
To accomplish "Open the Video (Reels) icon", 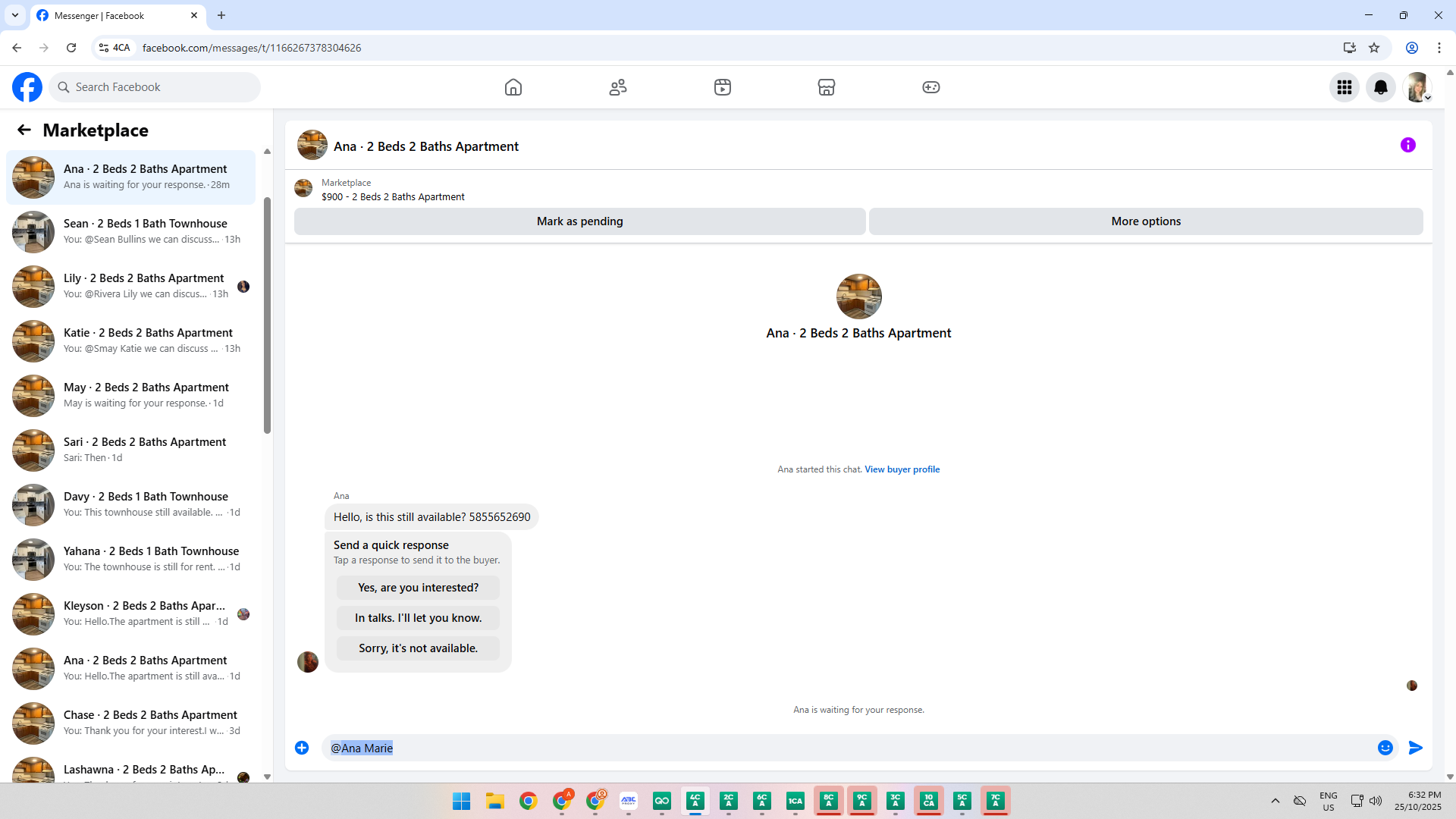I will tap(722, 87).
